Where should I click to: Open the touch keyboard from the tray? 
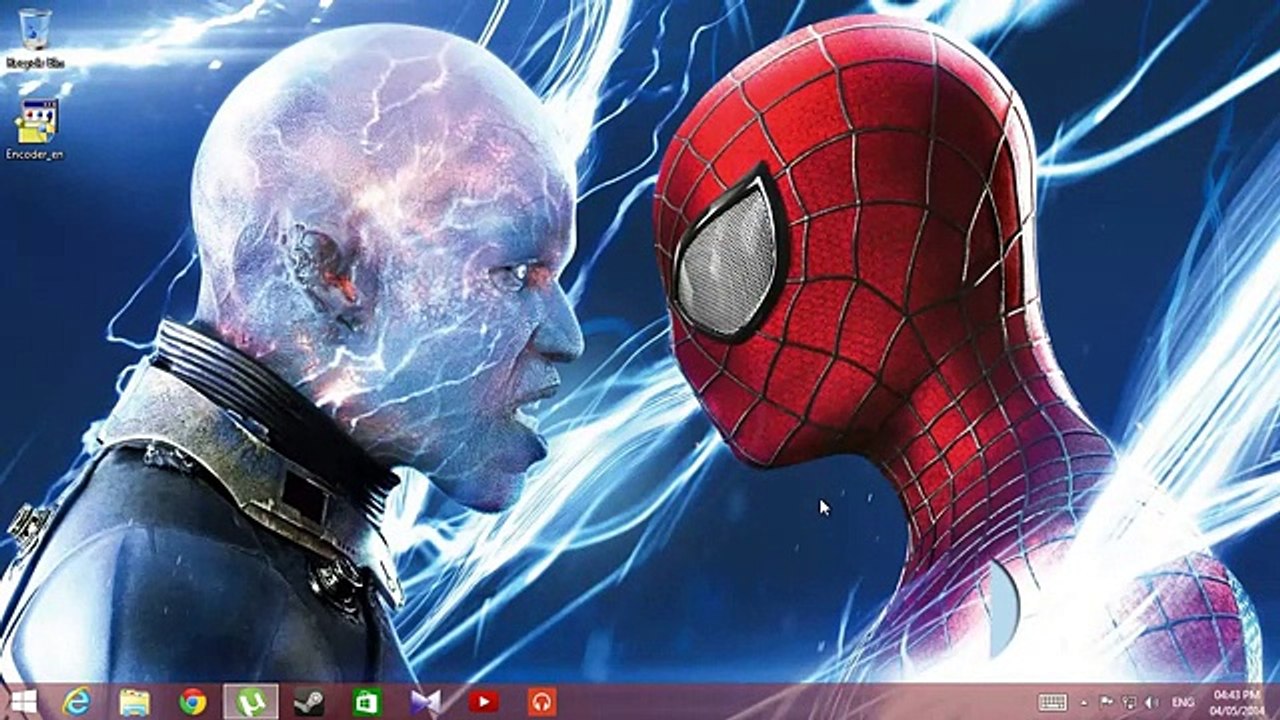coord(1052,702)
